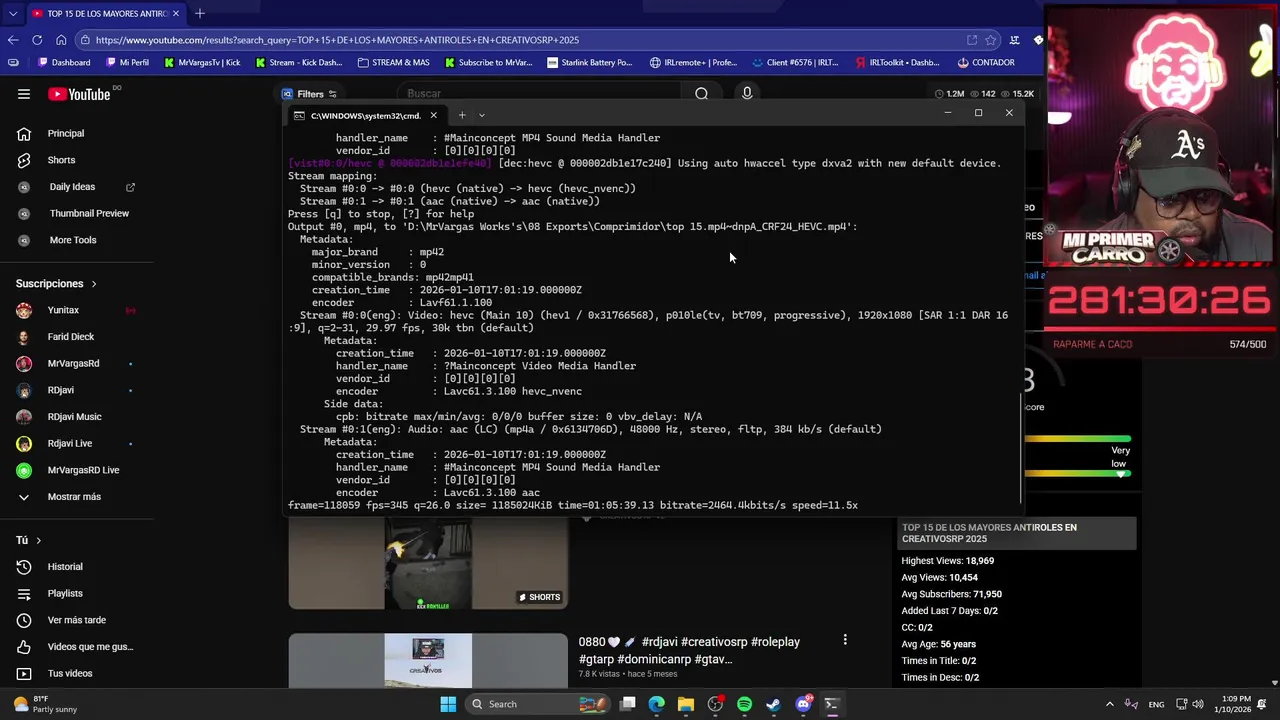Open Ver más tarde list
The height and width of the screenshot is (720, 1280).
(76, 620)
